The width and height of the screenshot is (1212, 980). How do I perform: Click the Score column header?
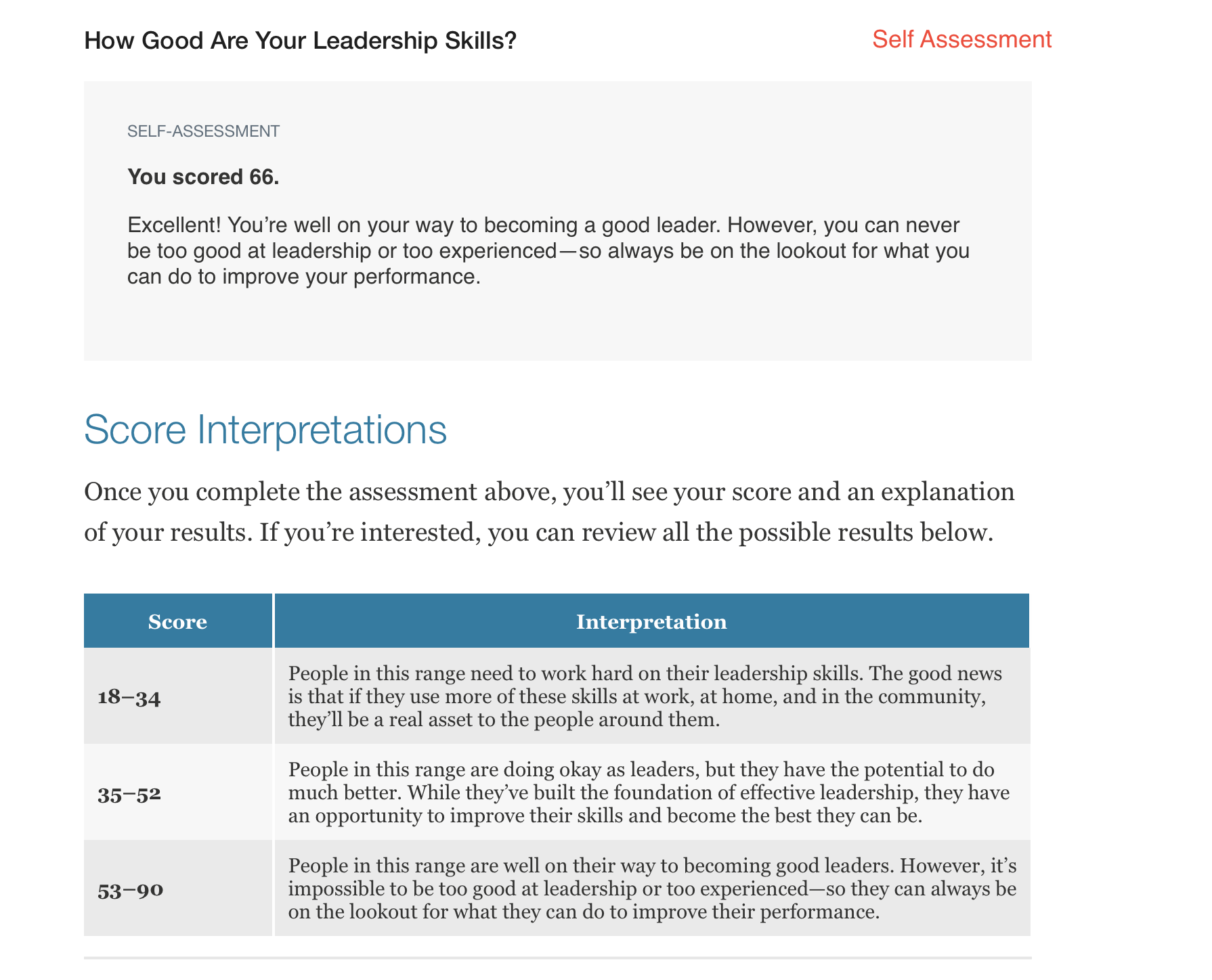point(177,621)
